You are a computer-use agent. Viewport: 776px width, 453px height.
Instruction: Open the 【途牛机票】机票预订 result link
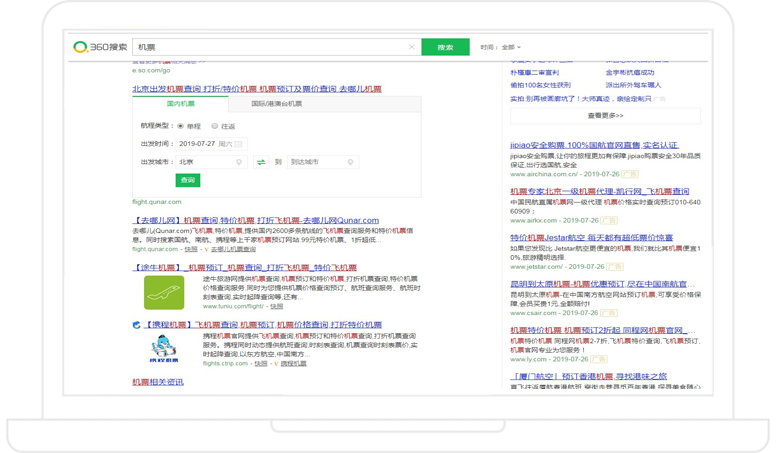click(244, 267)
